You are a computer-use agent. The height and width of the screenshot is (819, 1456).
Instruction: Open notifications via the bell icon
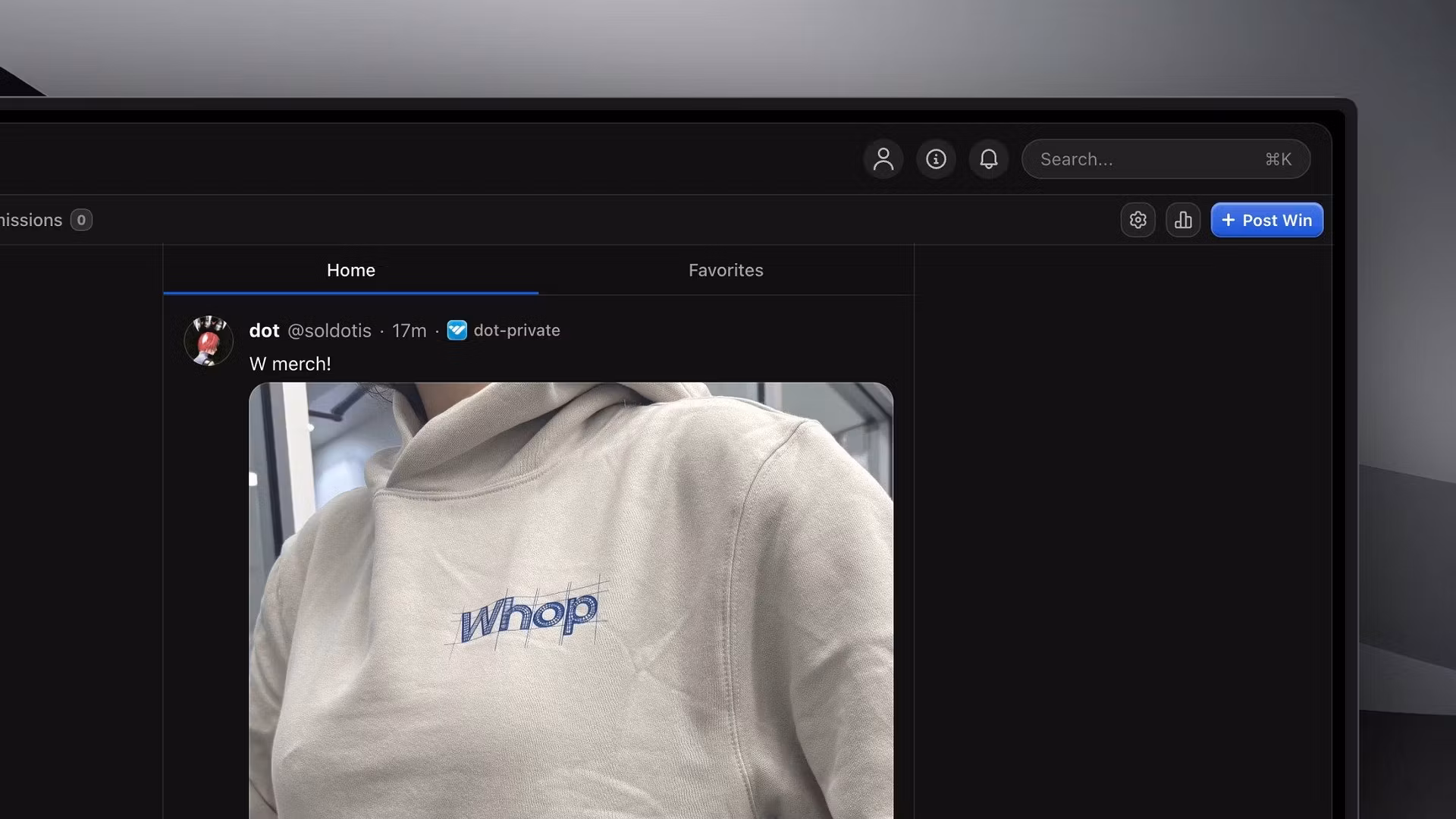point(988,159)
